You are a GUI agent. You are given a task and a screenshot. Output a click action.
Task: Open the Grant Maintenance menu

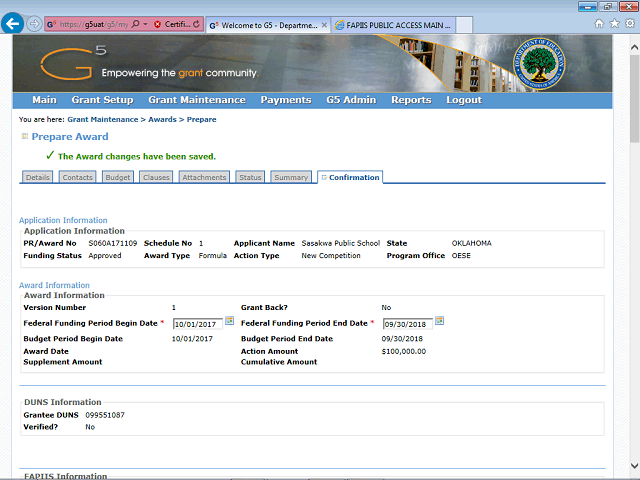click(197, 100)
